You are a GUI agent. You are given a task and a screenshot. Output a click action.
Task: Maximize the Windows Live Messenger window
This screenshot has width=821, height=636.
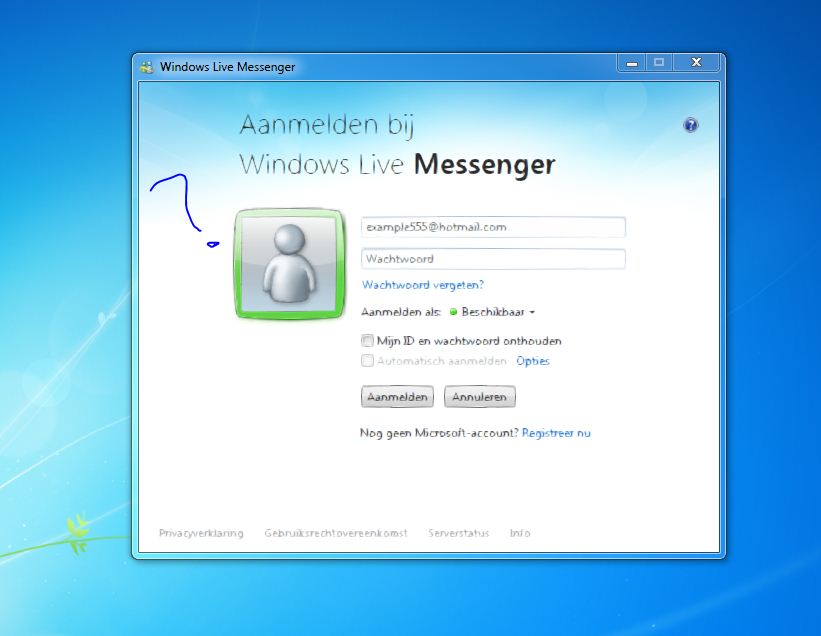659,63
